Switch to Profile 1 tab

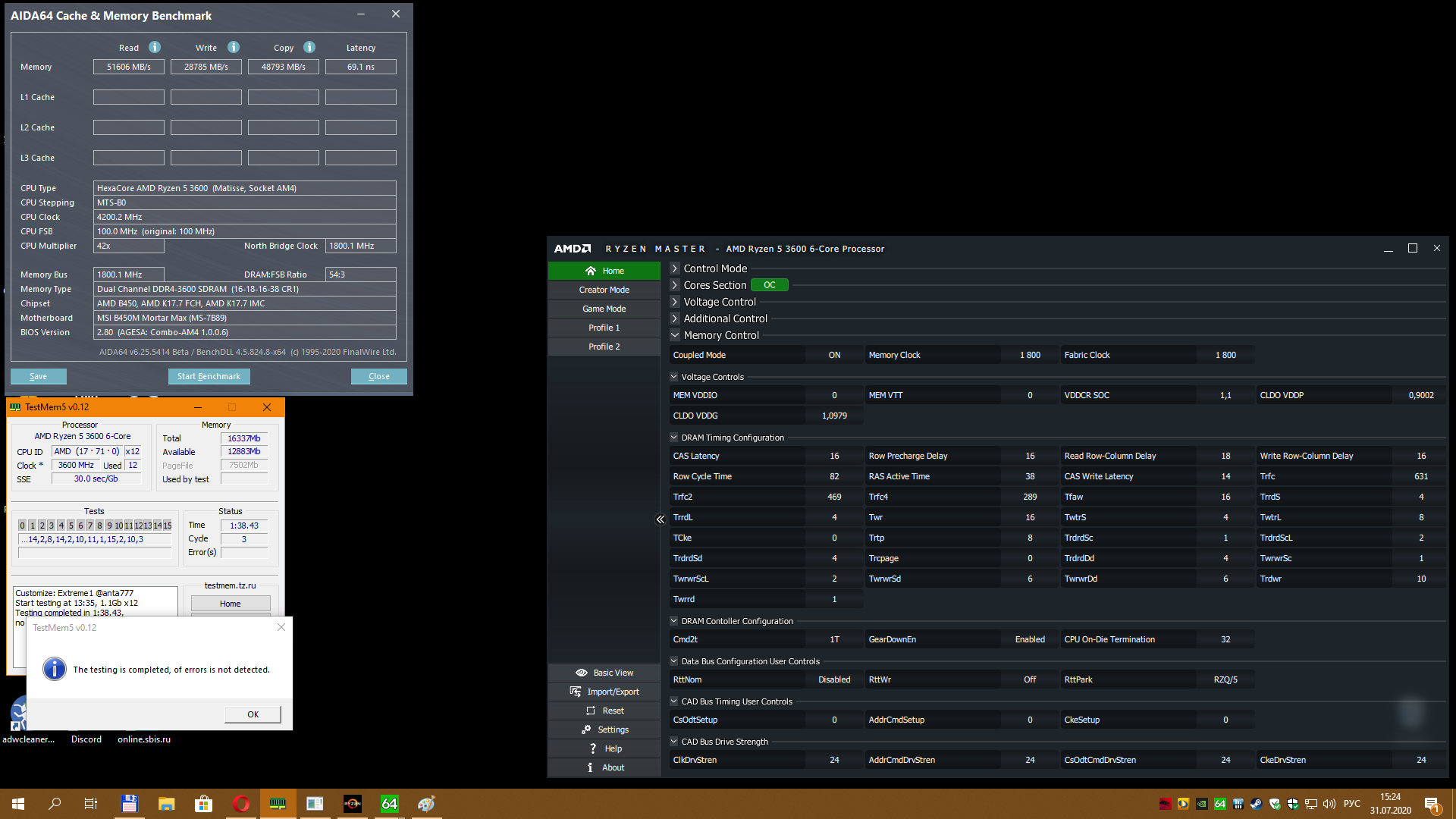coord(604,328)
